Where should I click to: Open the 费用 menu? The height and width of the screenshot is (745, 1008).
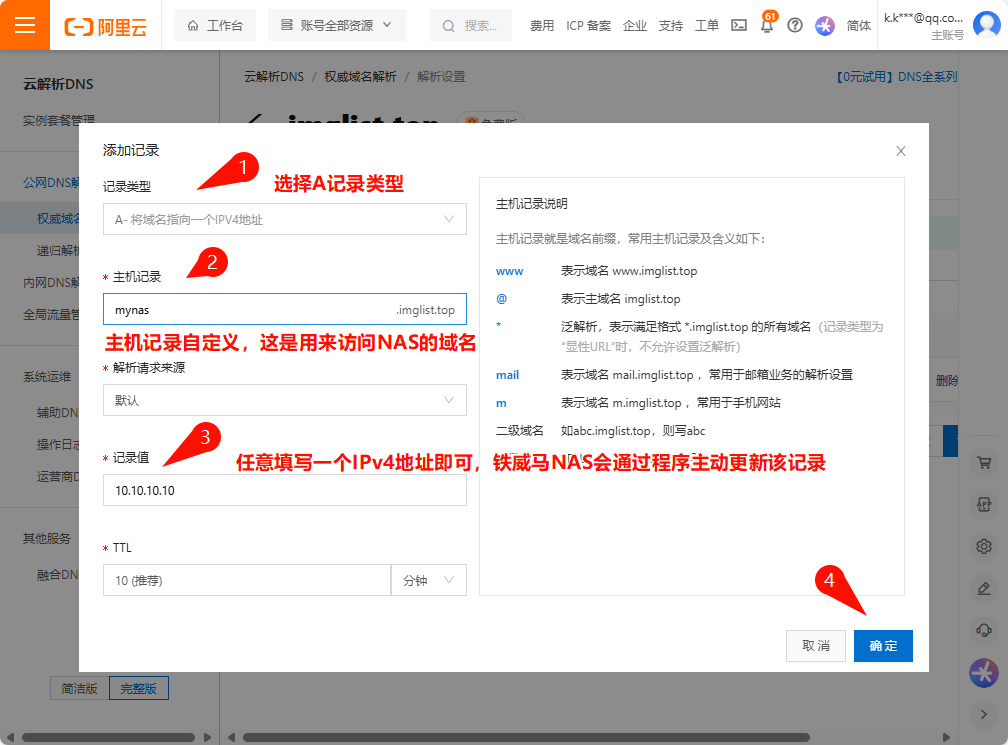542,26
